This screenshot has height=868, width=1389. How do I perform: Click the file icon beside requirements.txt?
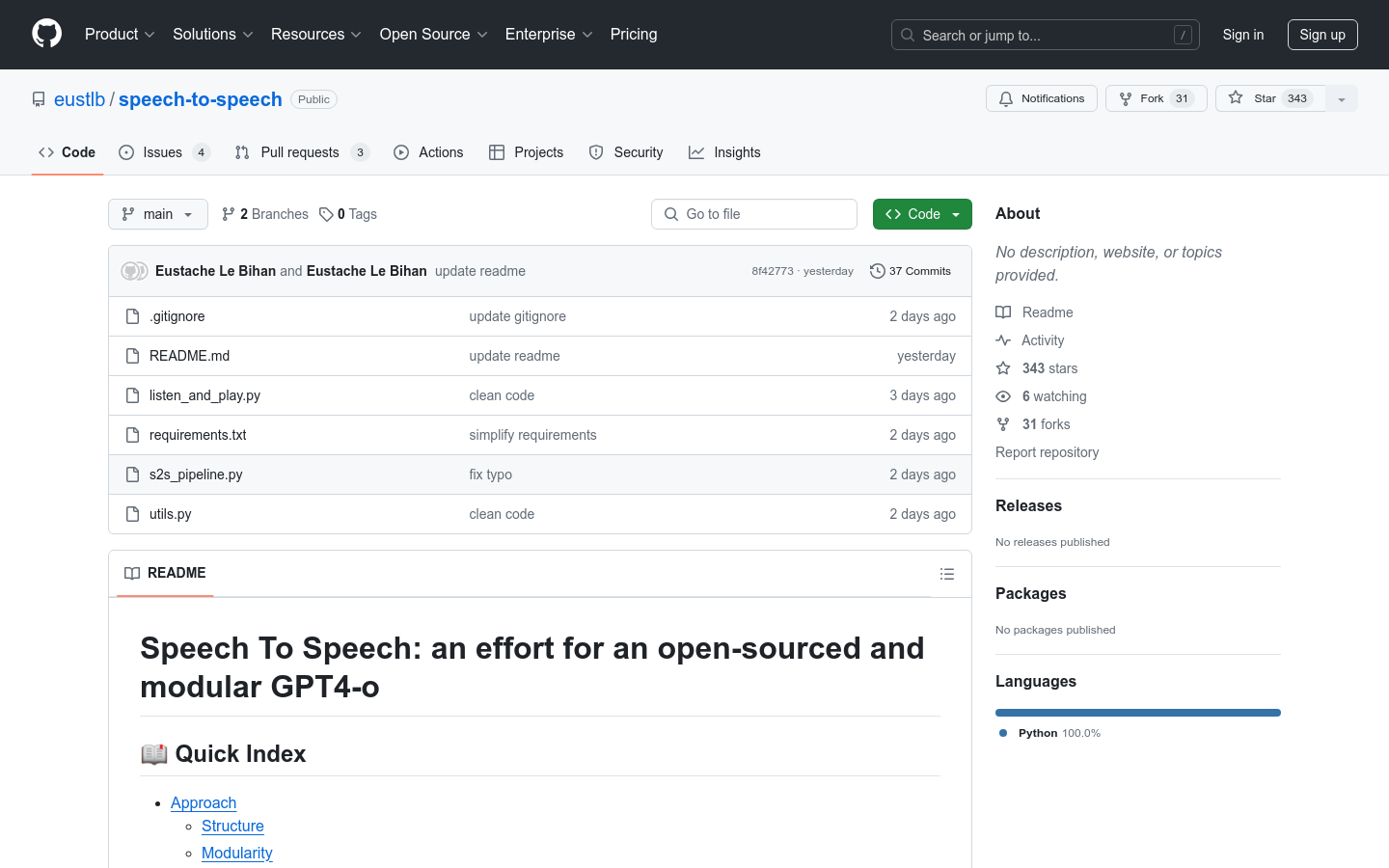tap(133, 435)
